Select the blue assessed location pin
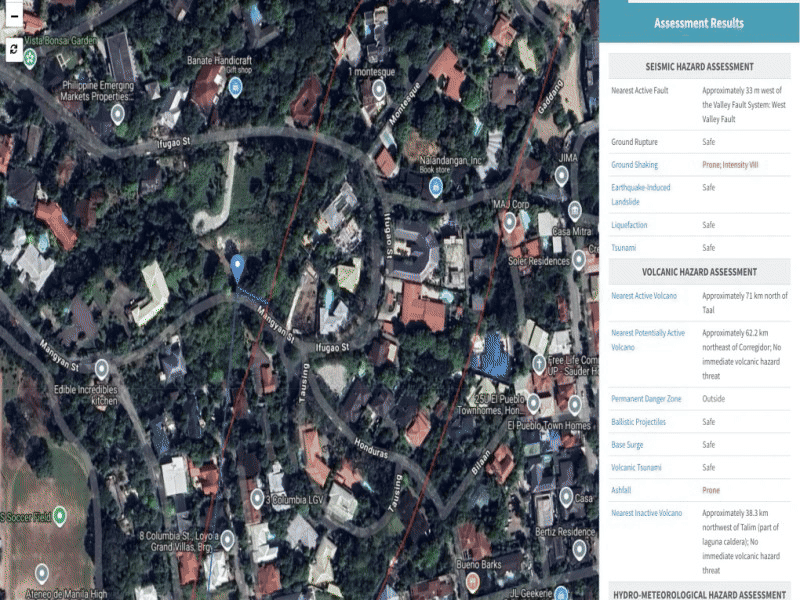 click(x=238, y=266)
